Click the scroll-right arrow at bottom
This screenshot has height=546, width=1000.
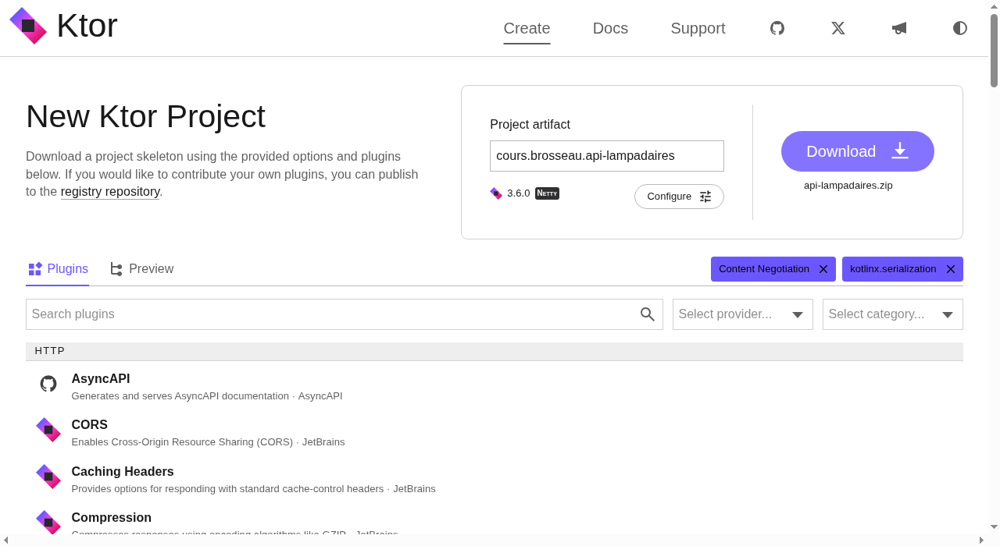click(x=981, y=540)
